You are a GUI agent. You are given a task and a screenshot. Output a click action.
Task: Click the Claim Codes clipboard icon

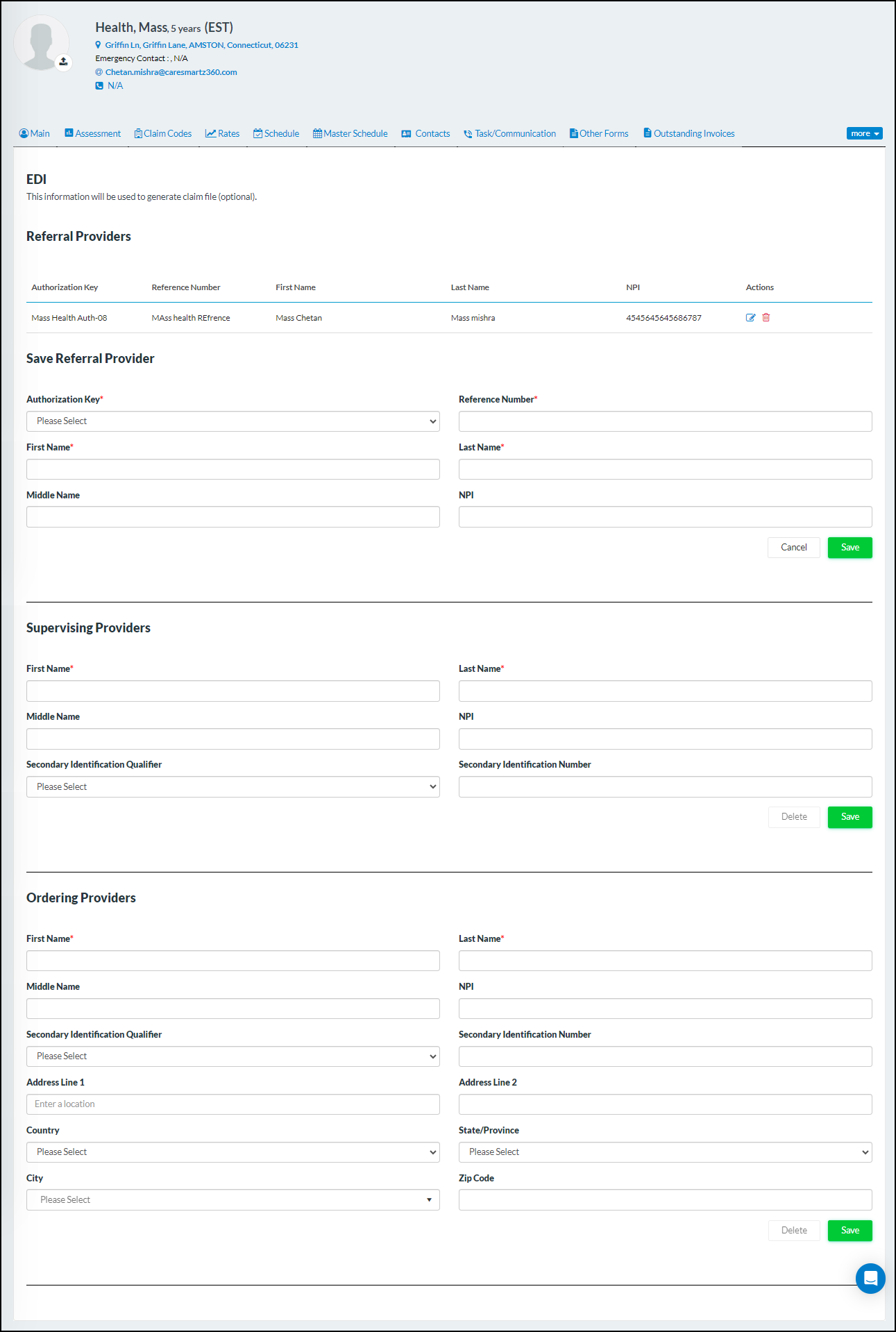pos(138,134)
